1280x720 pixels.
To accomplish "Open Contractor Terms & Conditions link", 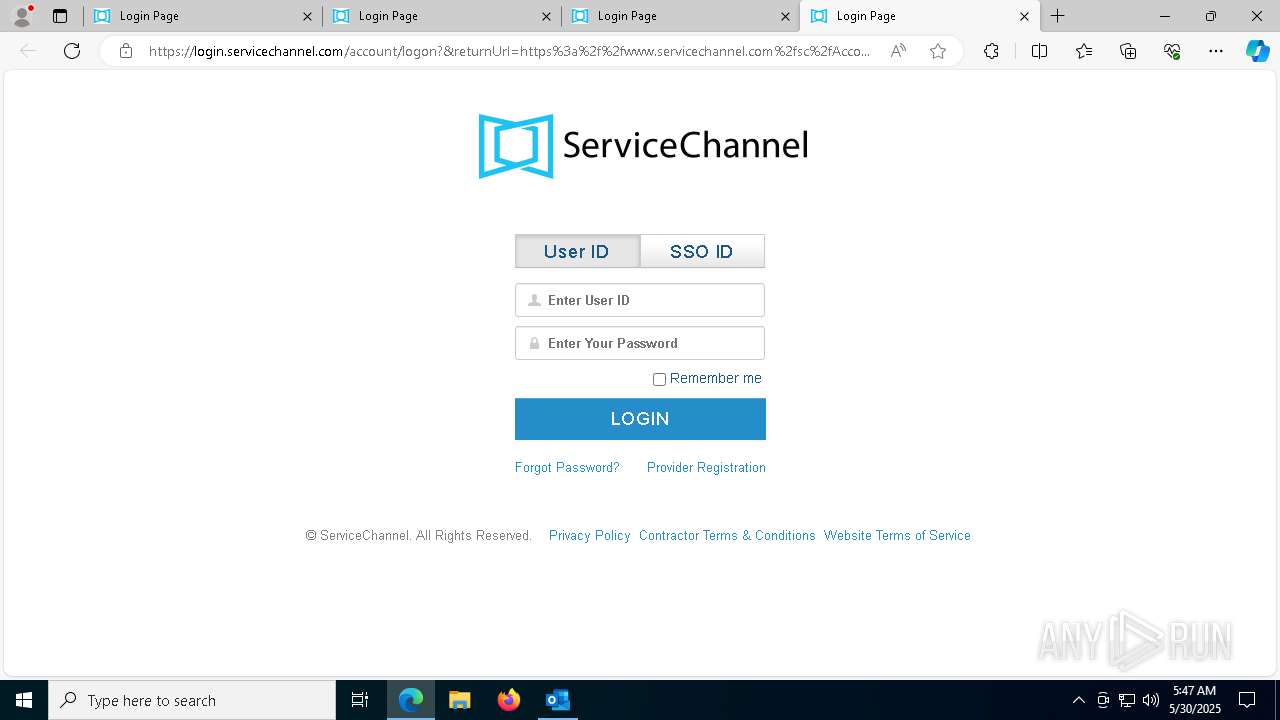I will coord(727,535).
